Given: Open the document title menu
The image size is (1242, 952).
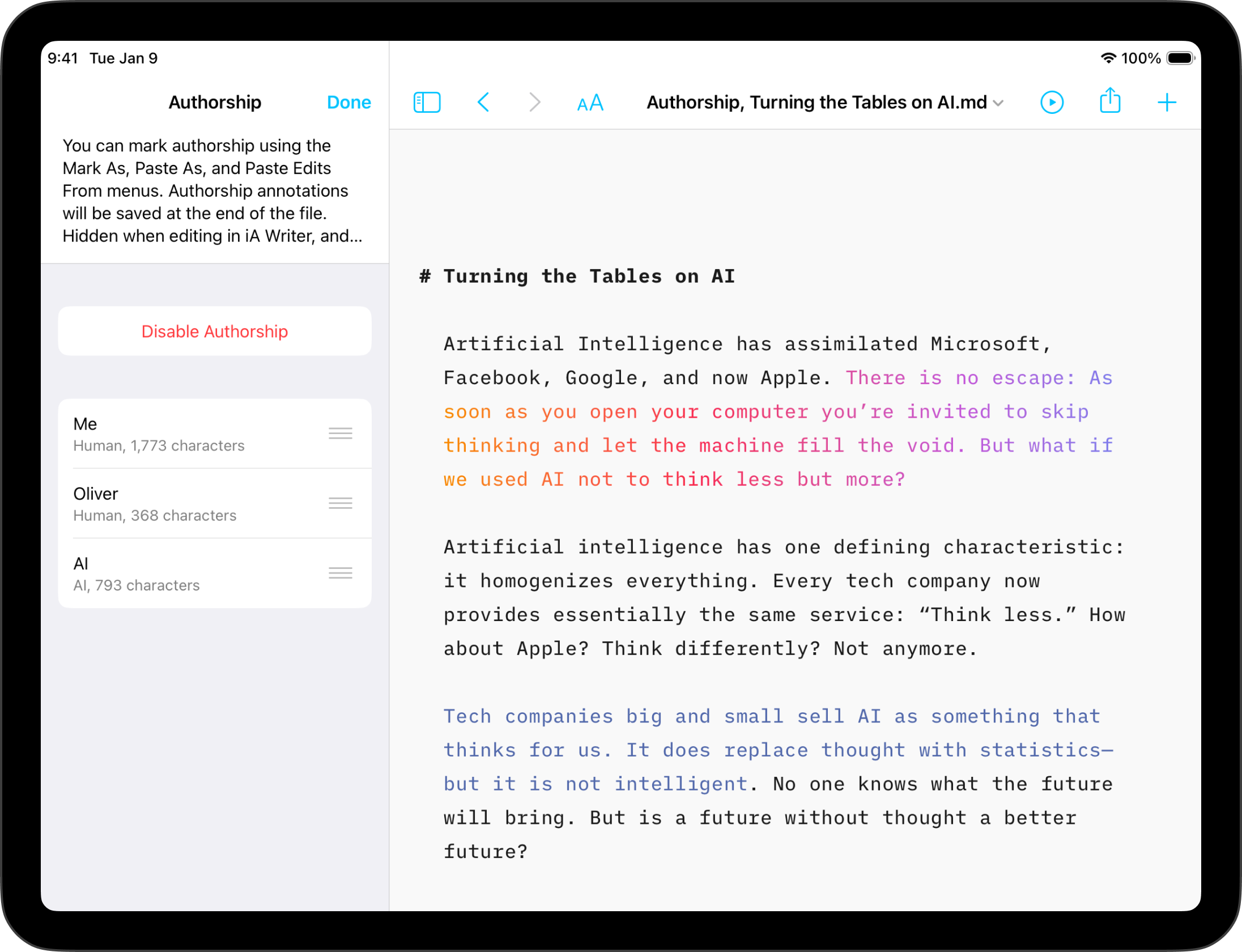Looking at the screenshot, I should (x=816, y=103).
